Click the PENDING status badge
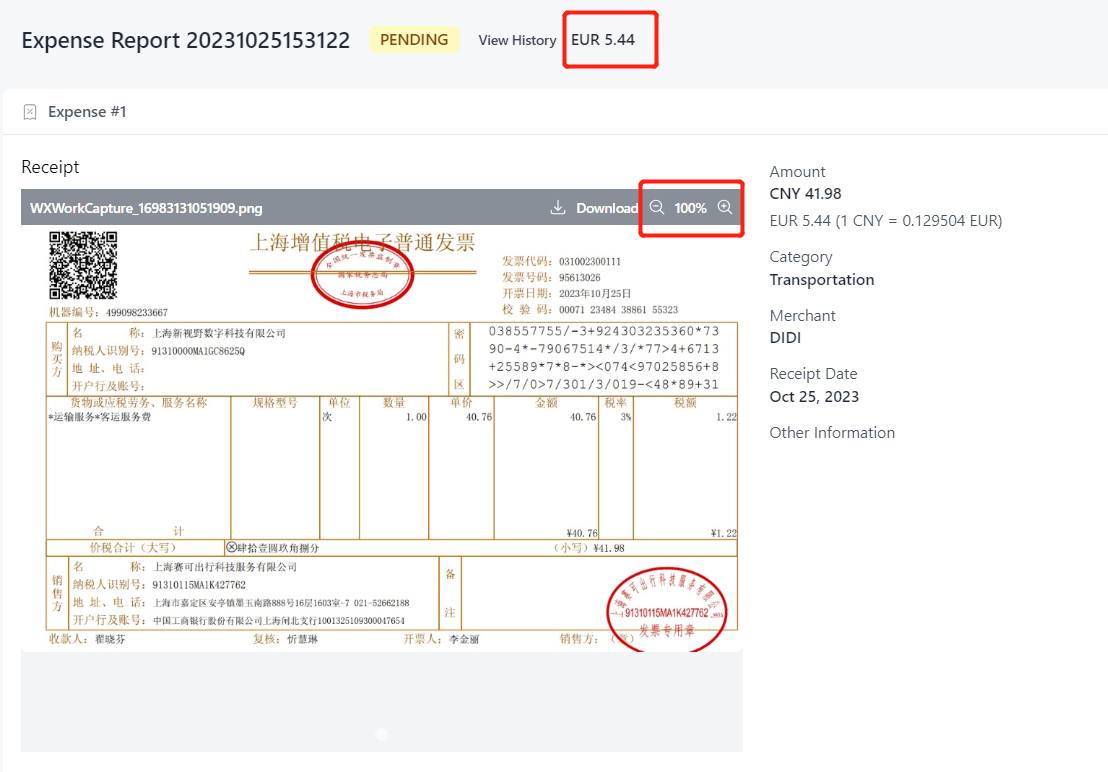This screenshot has width=1108, height=772. 414,40
